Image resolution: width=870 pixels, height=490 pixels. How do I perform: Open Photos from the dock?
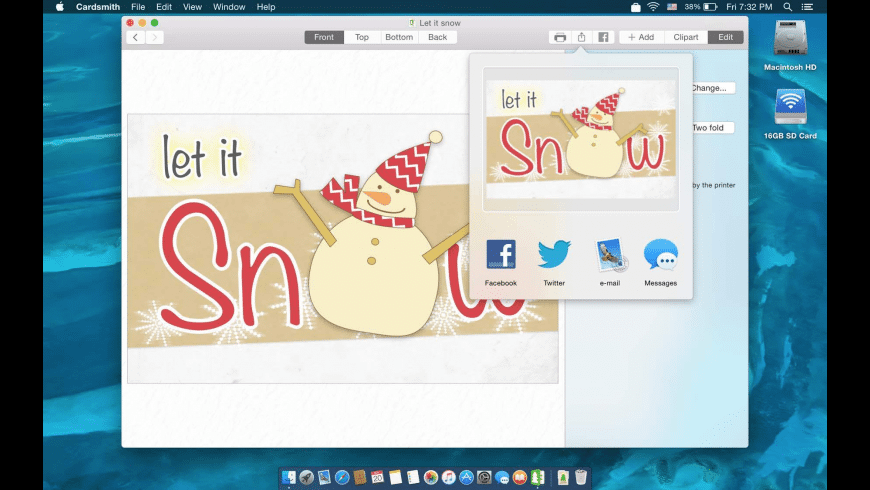point(431,477)
